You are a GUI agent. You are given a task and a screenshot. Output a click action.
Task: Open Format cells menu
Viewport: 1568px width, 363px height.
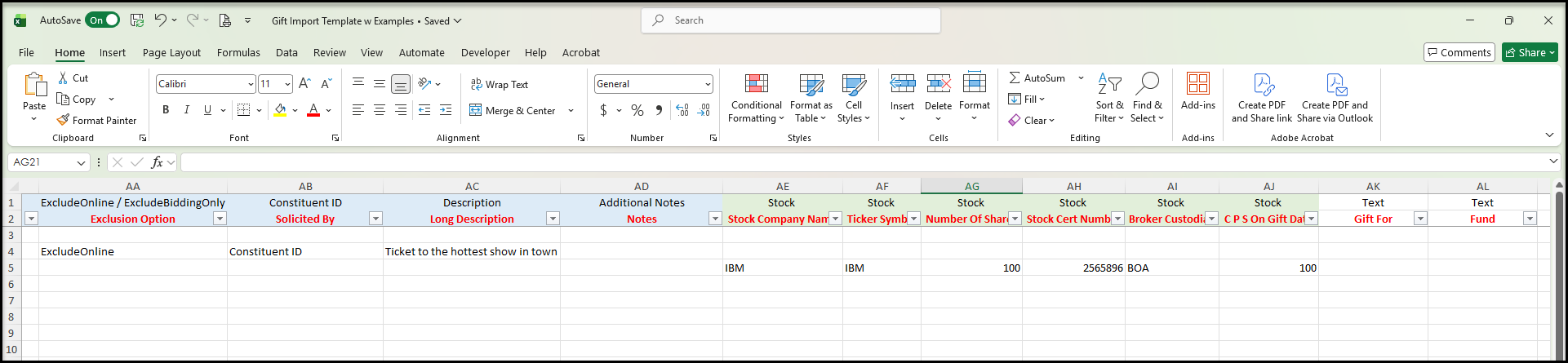(975, 98)
